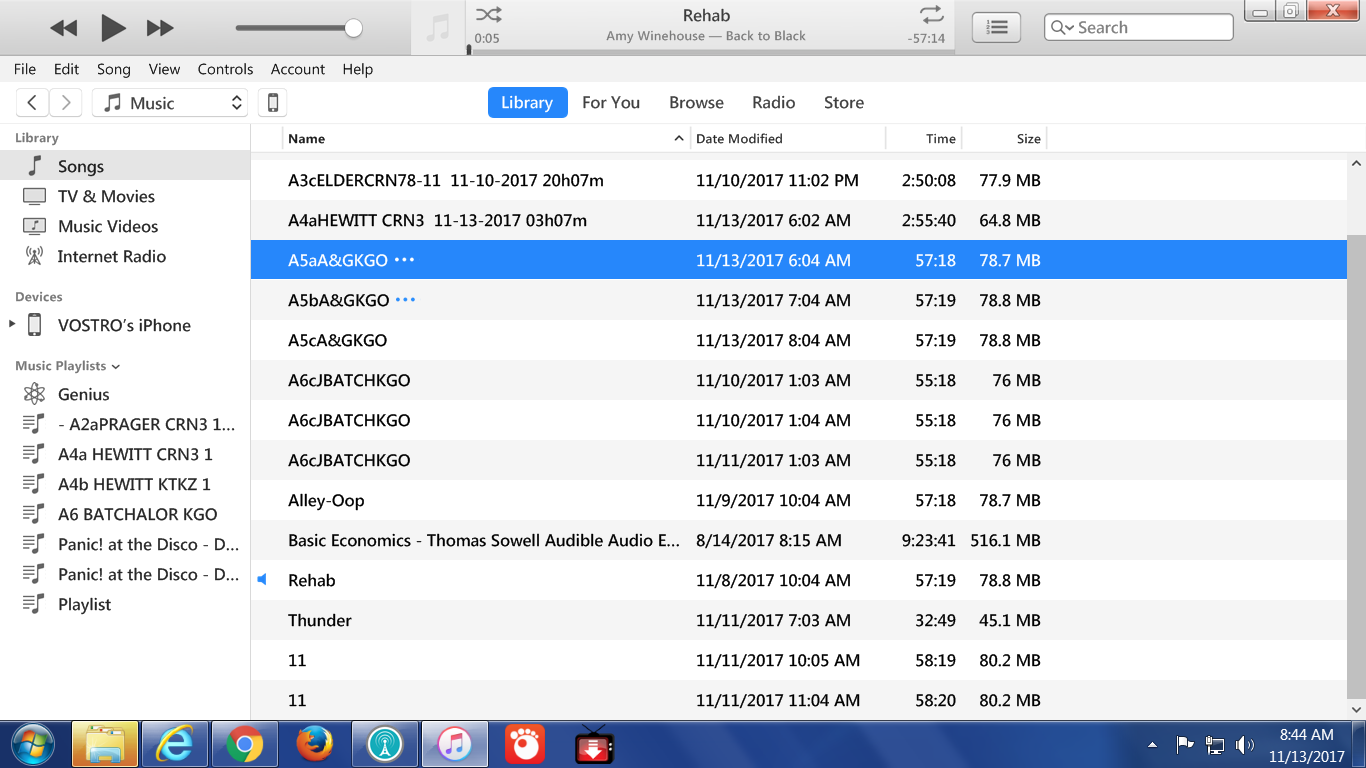Image resolution: width=1366 pixels, height=768 pixels.
Task: Open the A4a HEWITT CRN3 1 playlist
Action: coord(125,454)
